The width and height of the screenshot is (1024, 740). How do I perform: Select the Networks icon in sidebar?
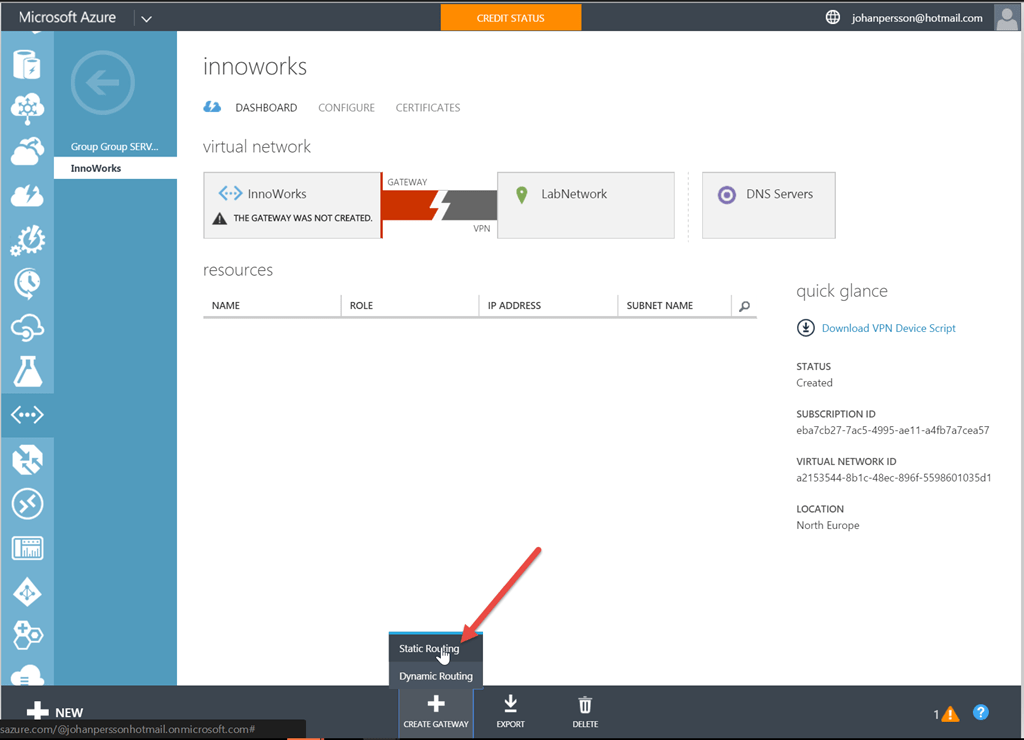click(27, 415)
